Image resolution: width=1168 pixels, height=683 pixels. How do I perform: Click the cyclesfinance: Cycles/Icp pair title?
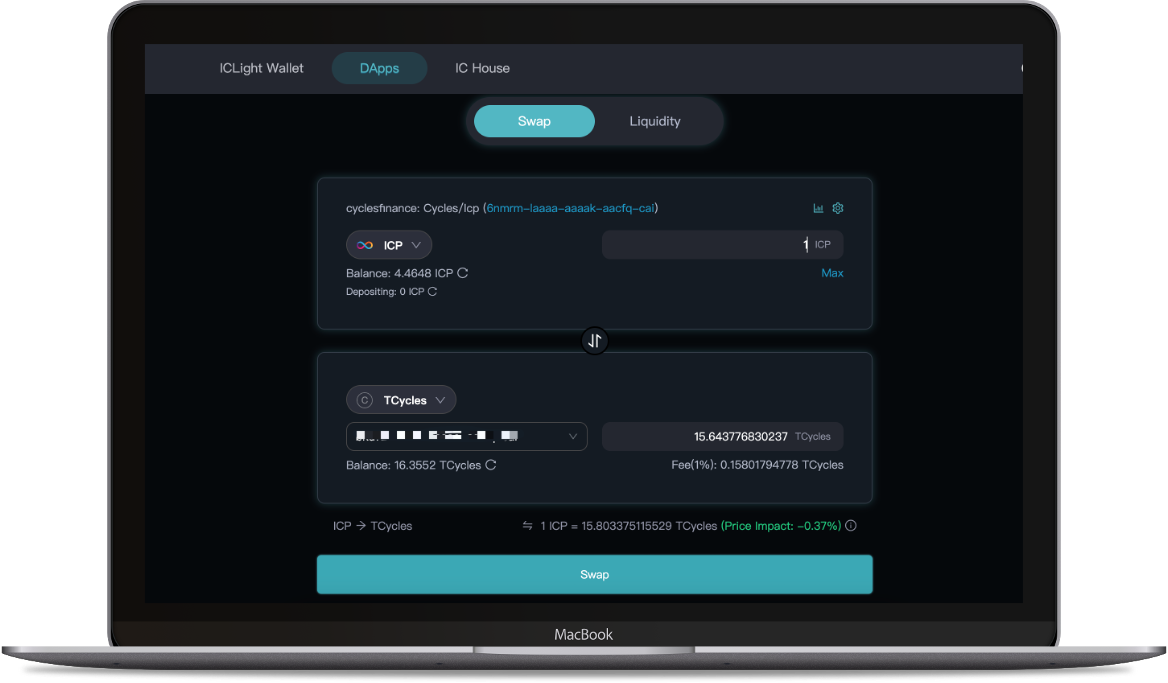click(413, 209)
